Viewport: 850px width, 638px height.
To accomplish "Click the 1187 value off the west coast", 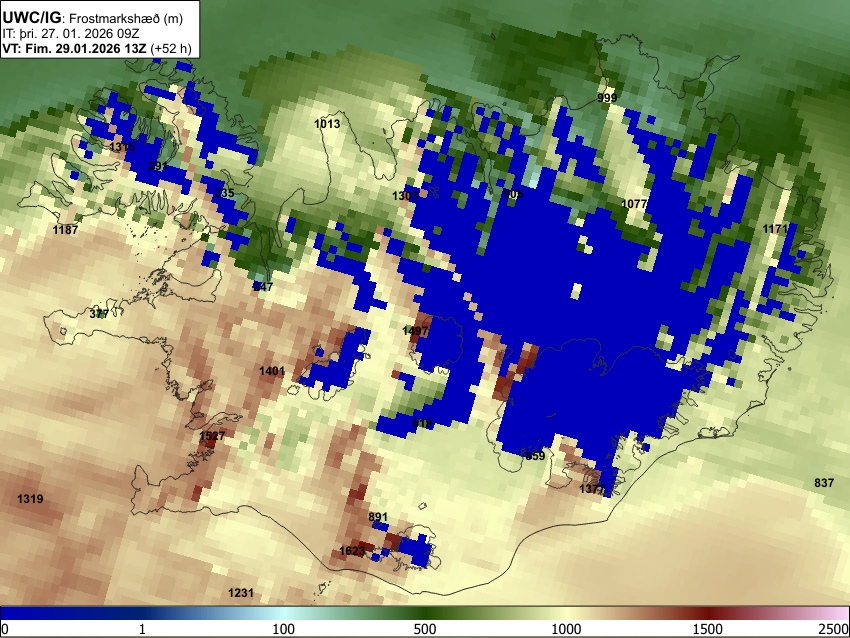I will tap(65, 230).
